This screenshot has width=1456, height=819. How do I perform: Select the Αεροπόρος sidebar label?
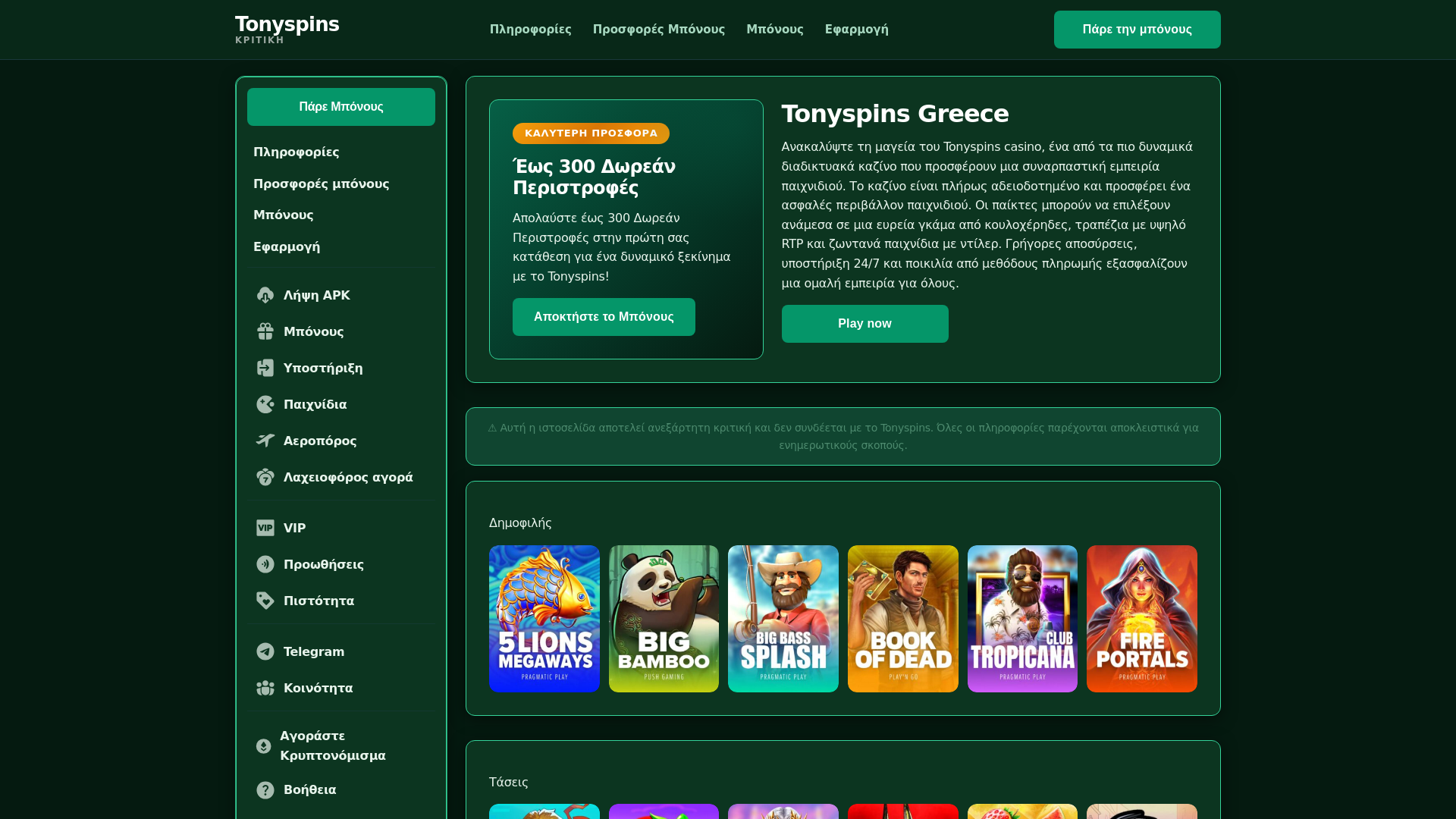320,441
